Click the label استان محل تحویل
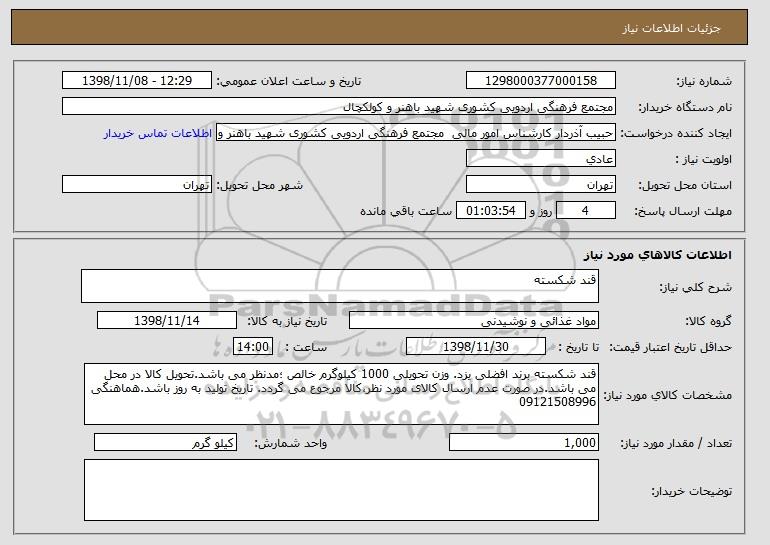The width and height of the screenshot is (770, 545). pos(685,186)
